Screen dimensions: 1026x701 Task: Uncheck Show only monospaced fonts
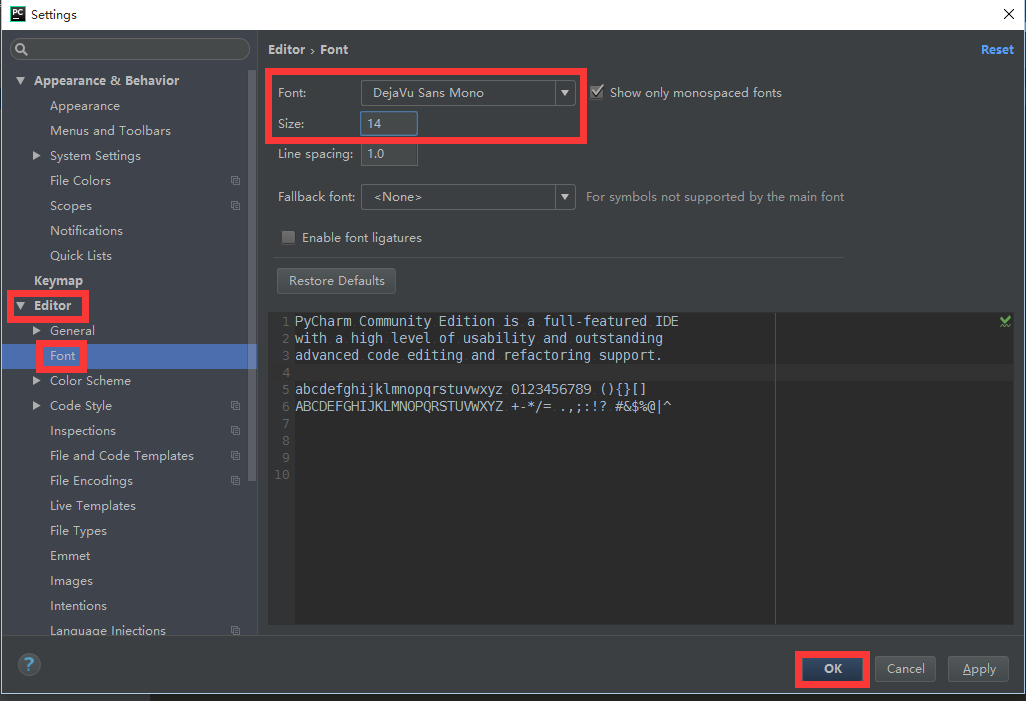pyautogui.click(x=596, y=91)
